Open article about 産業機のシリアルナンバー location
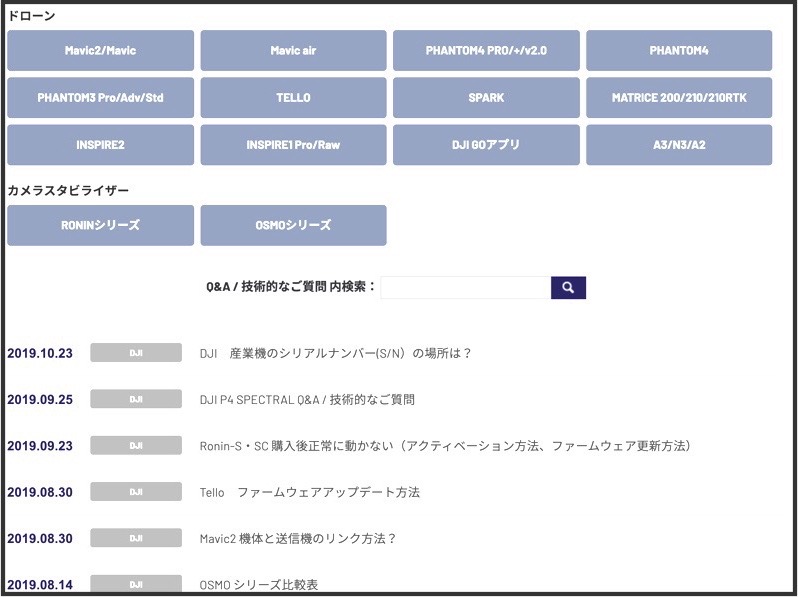The height and width of the screenshot is (597, 798). pos(335,353)
